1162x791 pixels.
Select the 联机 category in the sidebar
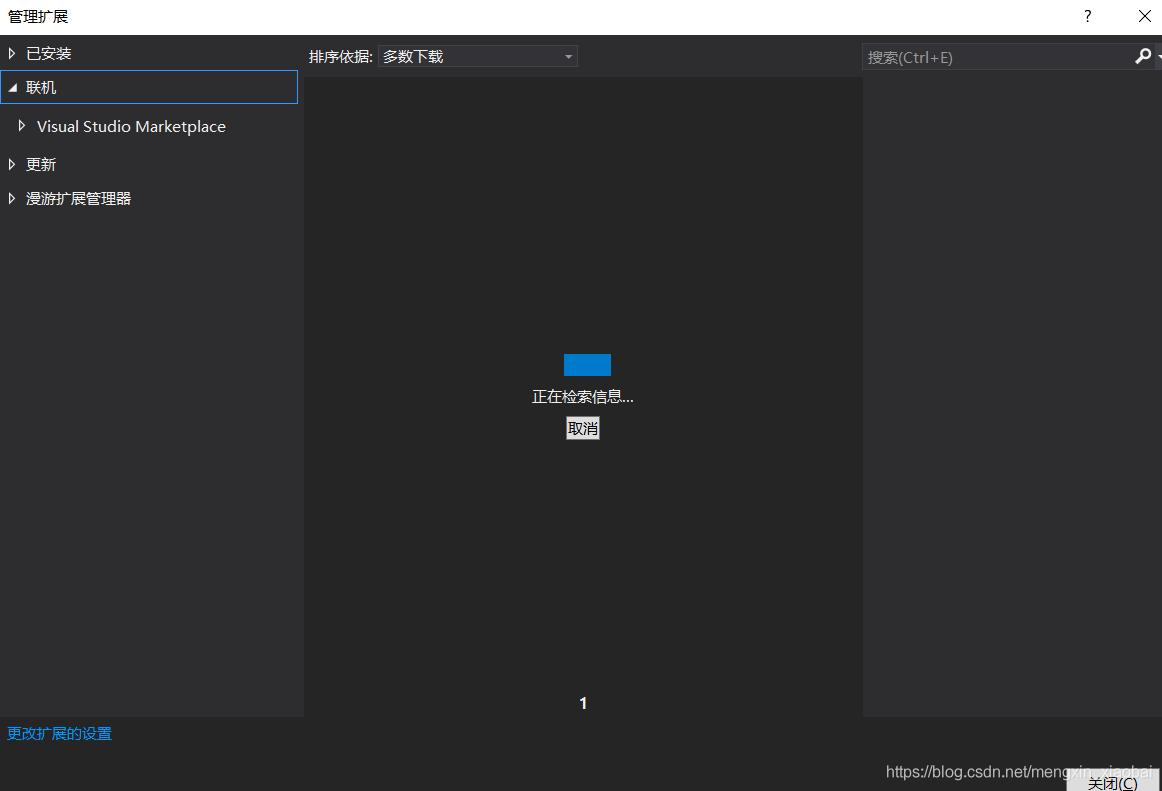(x=43, y=87)
